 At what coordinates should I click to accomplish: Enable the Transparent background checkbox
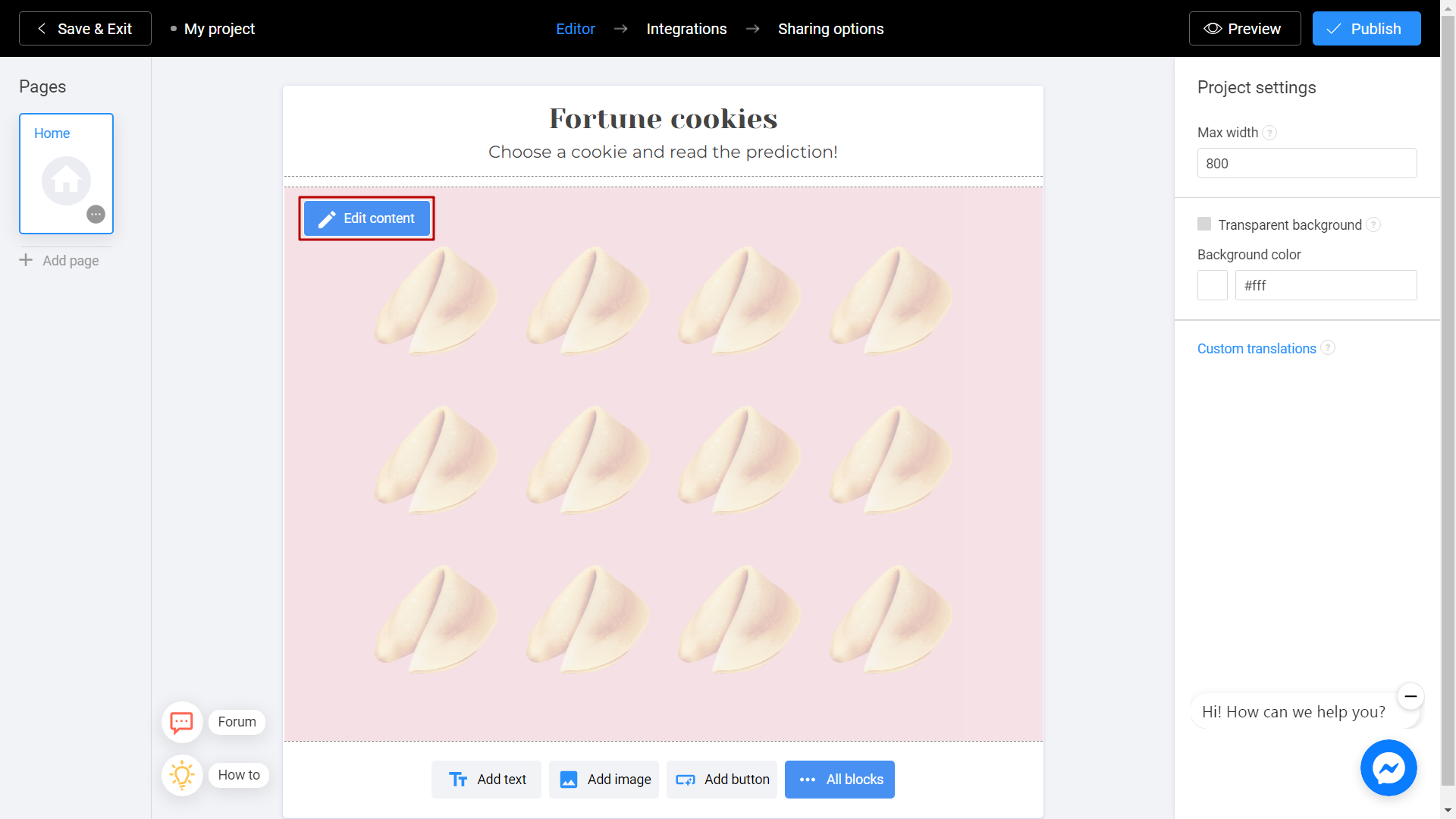1205,224
